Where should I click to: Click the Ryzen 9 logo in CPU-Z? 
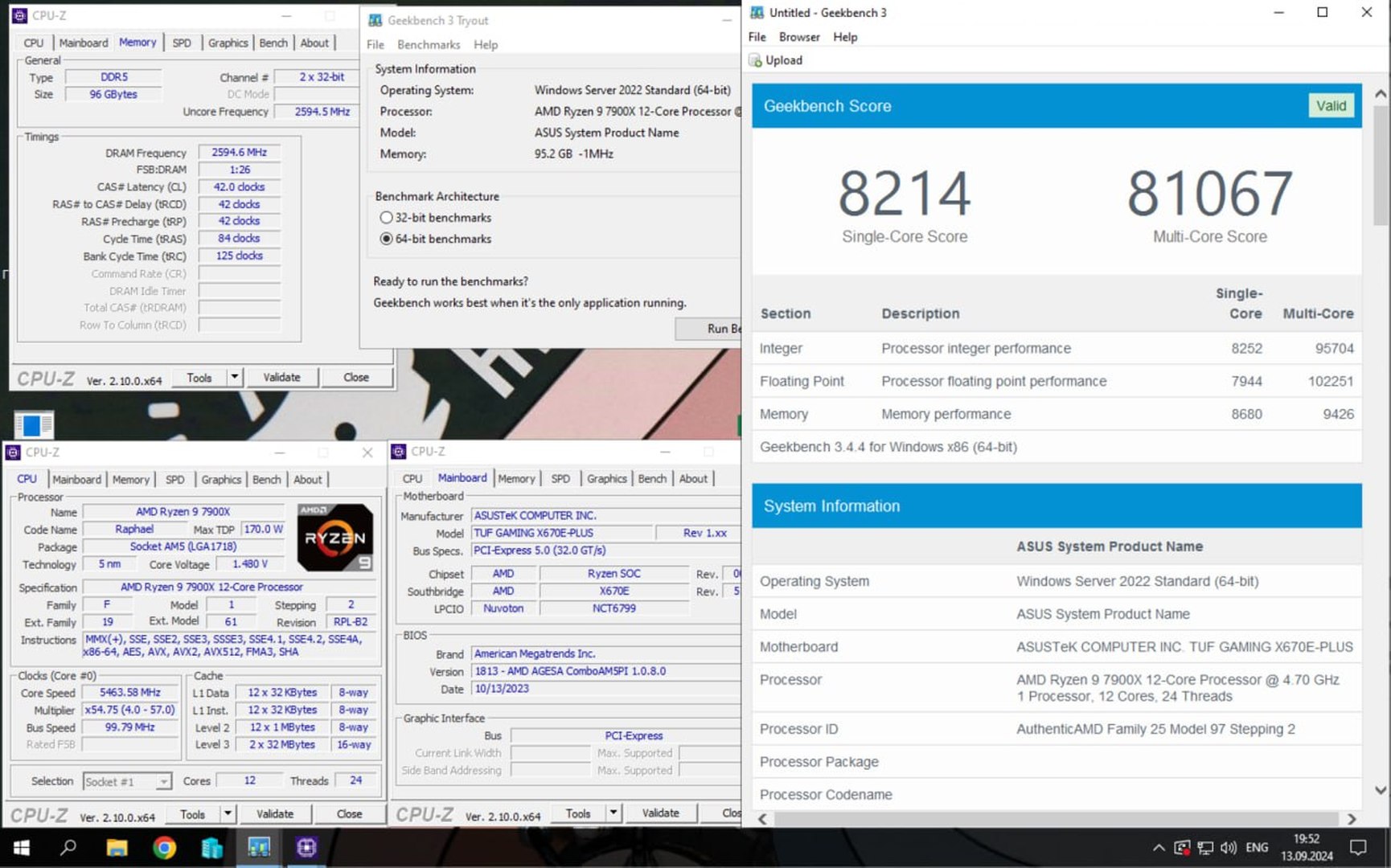pos(335,537)
